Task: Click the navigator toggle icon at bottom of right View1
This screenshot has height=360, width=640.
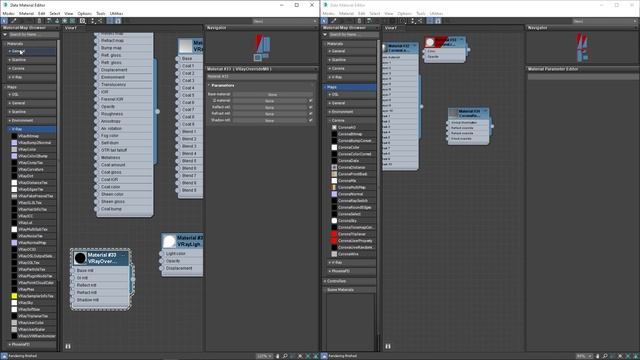Action: (x=388, y=346)
